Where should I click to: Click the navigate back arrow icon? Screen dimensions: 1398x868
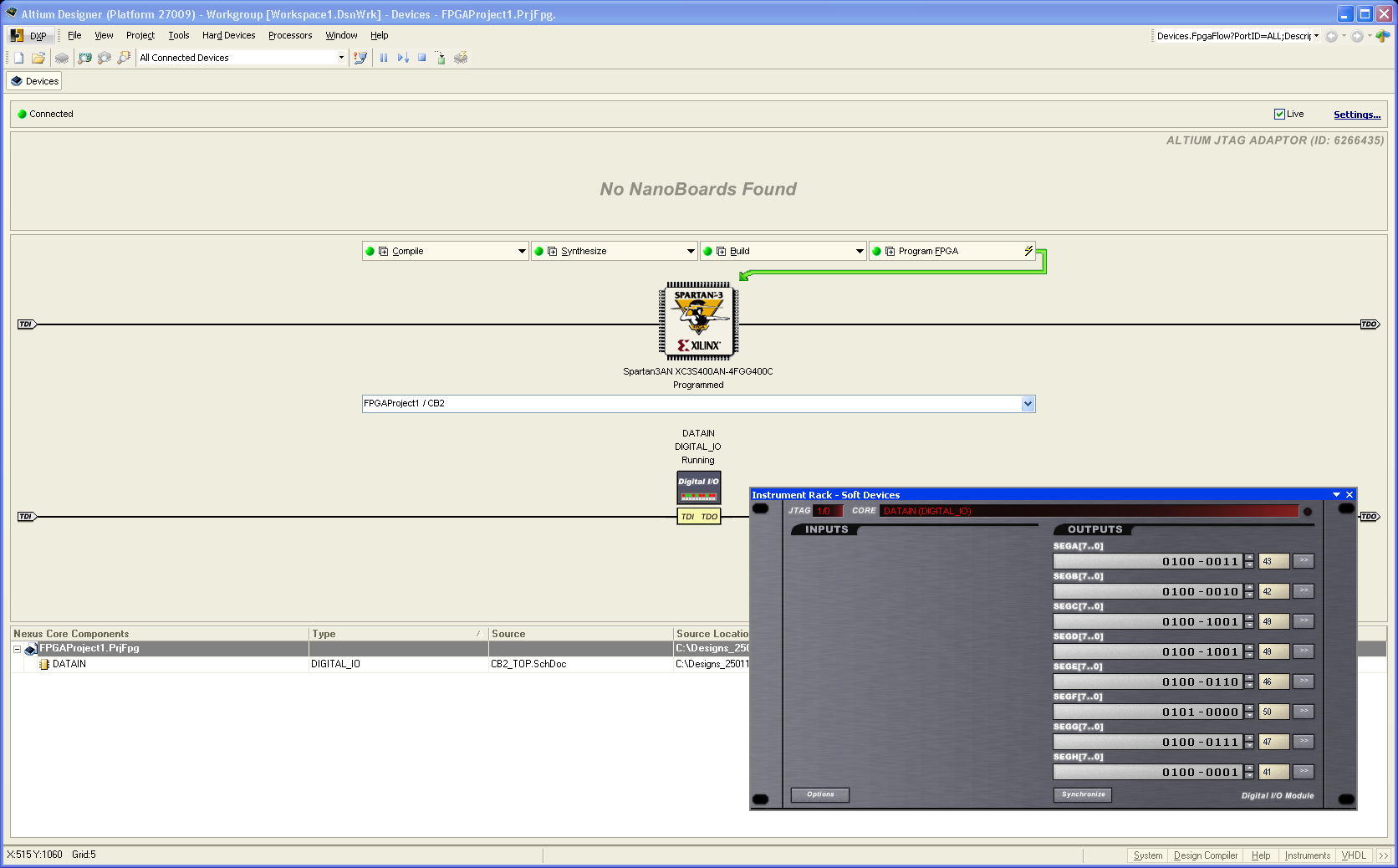coord(1331,36)
